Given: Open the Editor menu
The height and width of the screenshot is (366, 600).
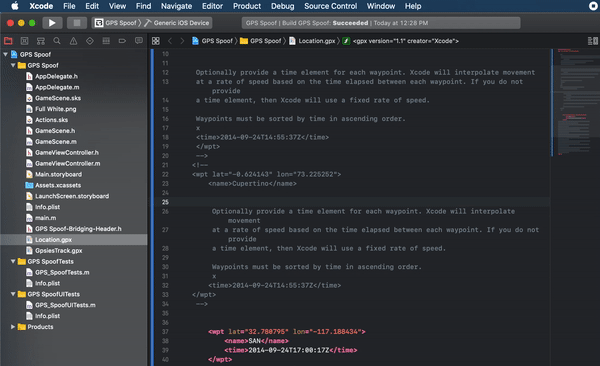Looking at the screenshot, I should [x=212, y=6].
